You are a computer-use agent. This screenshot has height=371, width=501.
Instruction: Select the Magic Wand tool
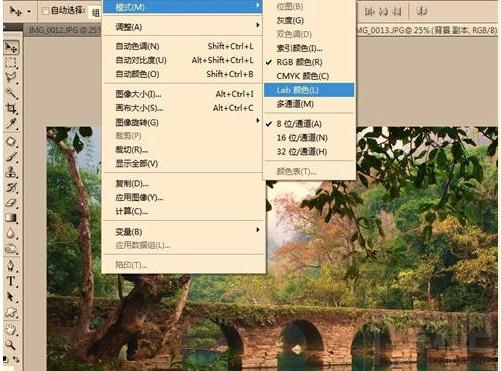click(x=11, y=92)
